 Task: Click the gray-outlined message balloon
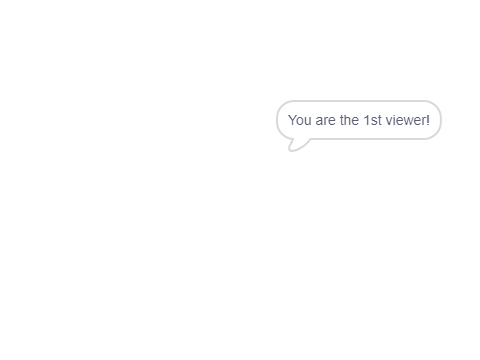359,120
